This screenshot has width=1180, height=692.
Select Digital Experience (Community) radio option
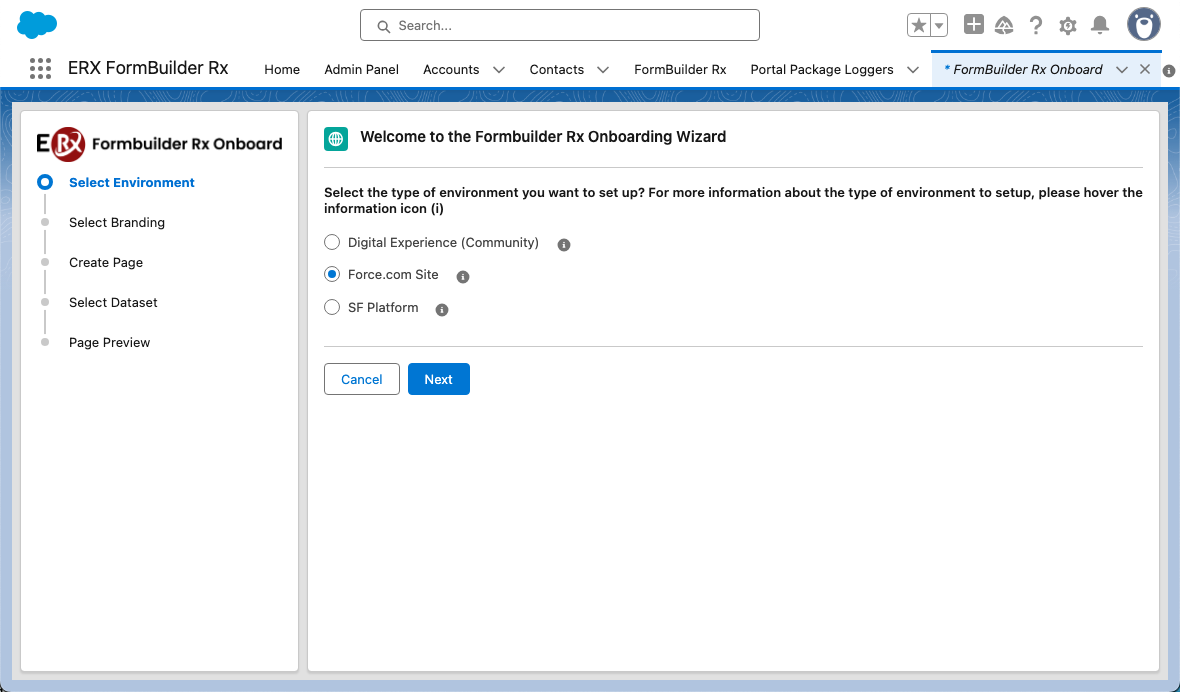point(333,243)
